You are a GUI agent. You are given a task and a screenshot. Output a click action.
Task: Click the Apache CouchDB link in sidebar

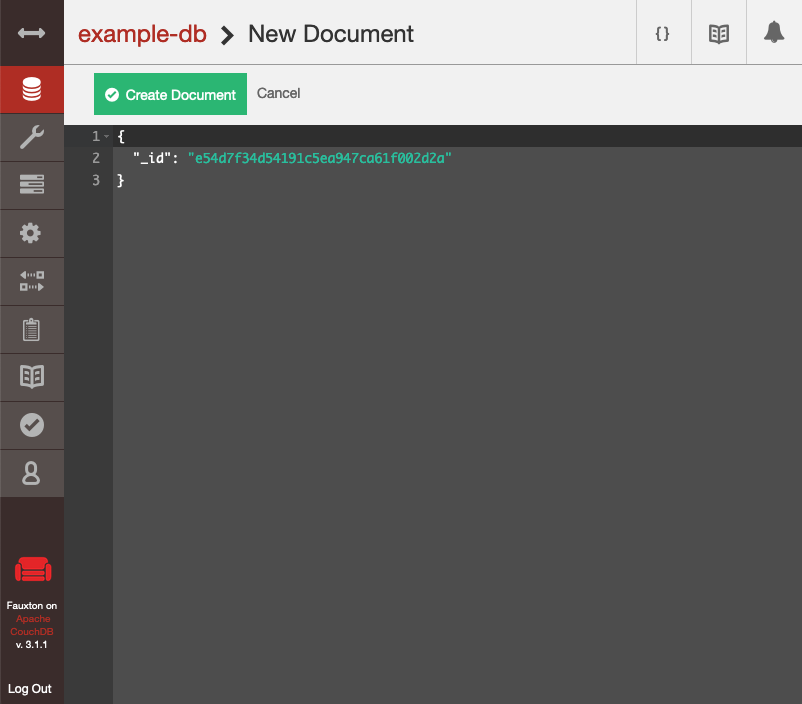32,625
